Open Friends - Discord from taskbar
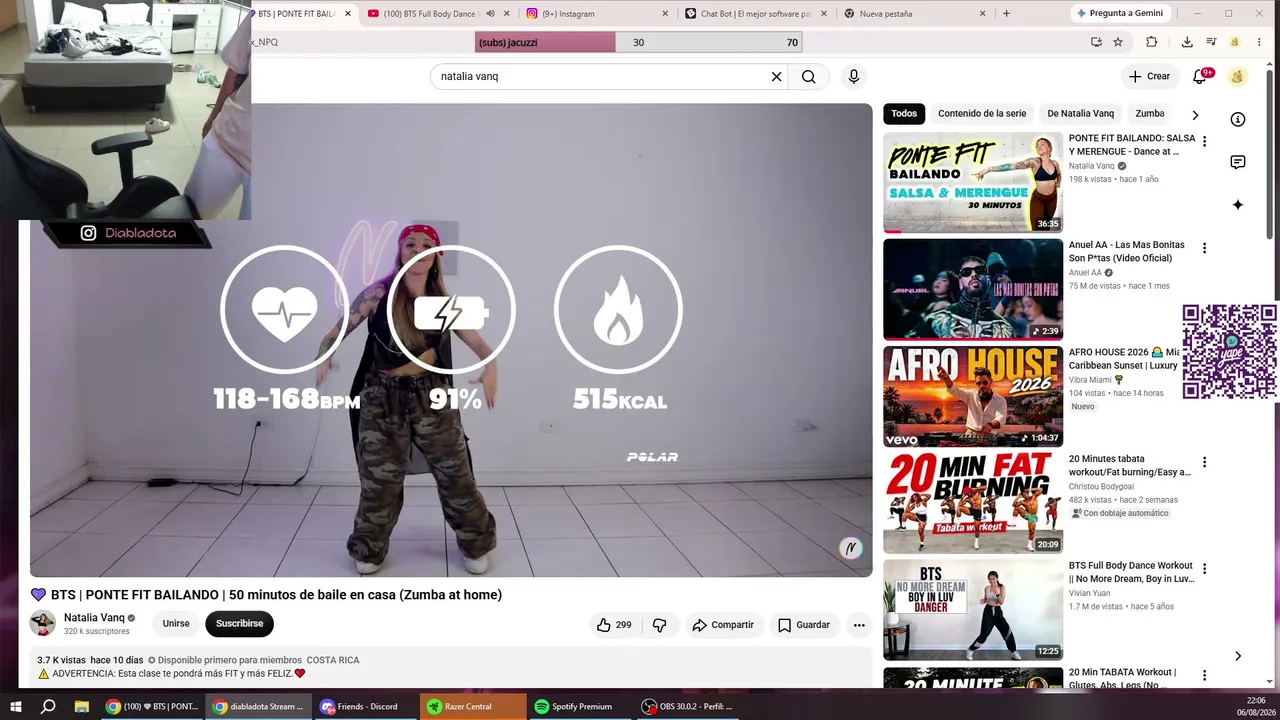The width and height of the screenshot is (1280, 720). coord(365,706)
